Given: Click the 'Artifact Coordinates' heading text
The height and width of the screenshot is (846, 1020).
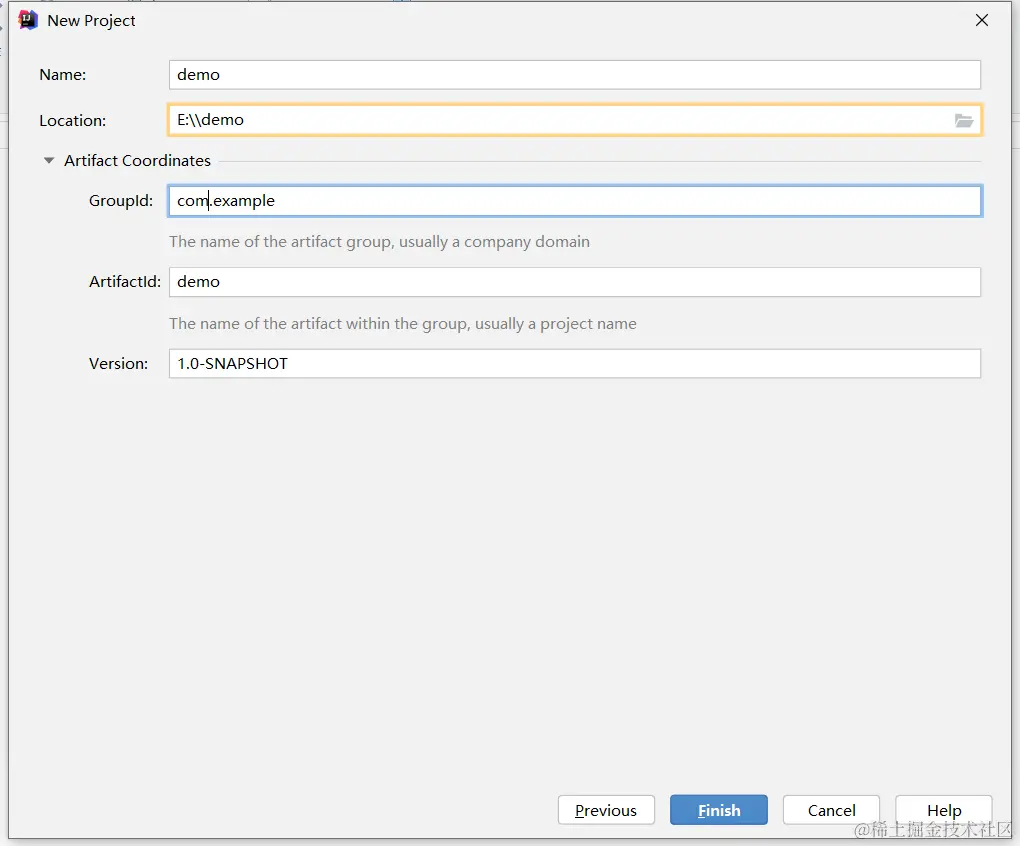Looking at the screenshot, I should point(137,161).
